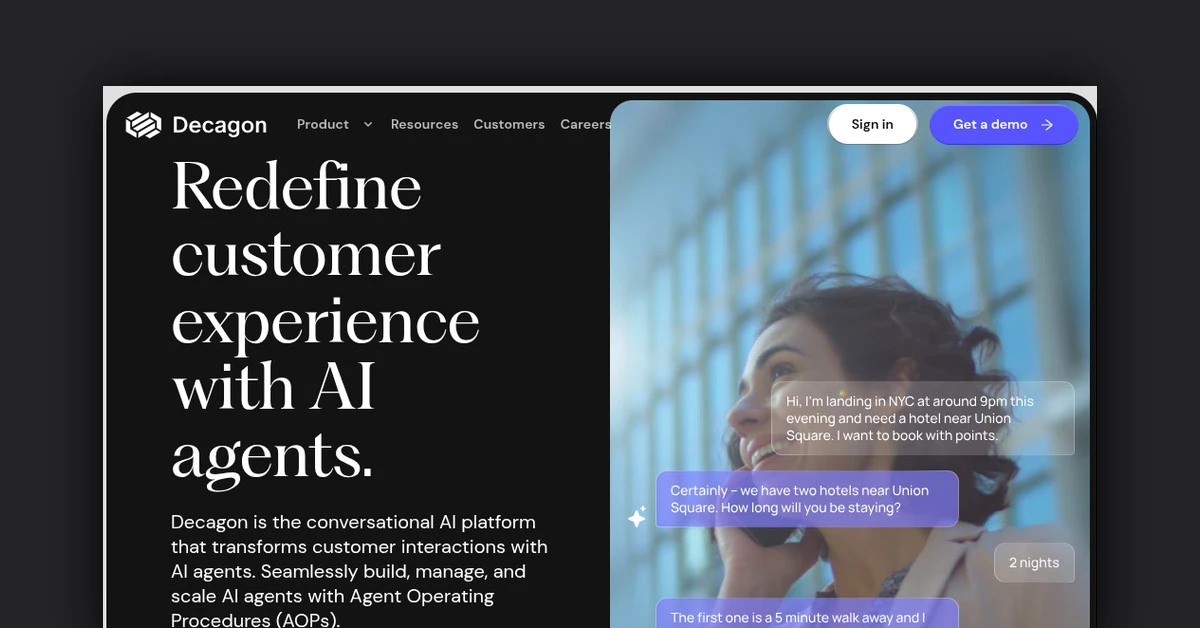Select the "Hi, I'm landing in NYC" chat bubble

pyautogui.click(x=923, y=418)
